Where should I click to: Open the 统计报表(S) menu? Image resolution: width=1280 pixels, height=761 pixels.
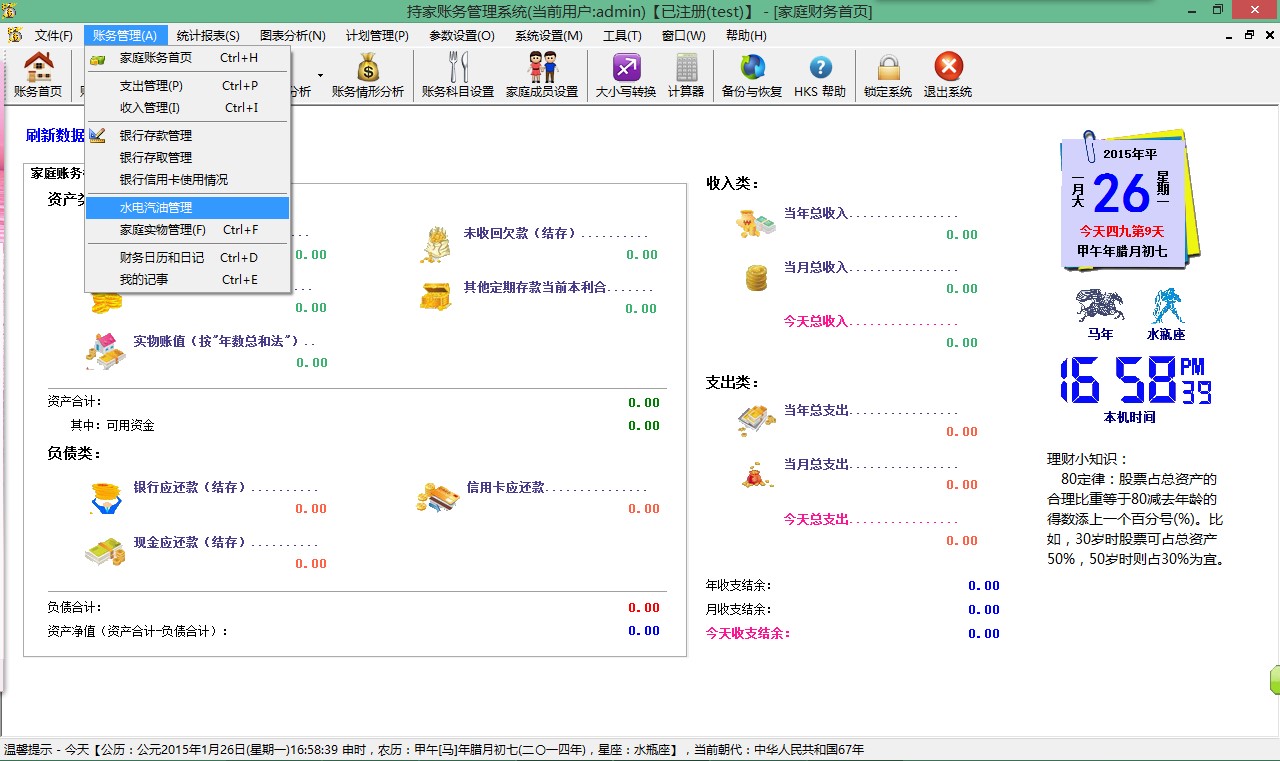pos(208,36)
